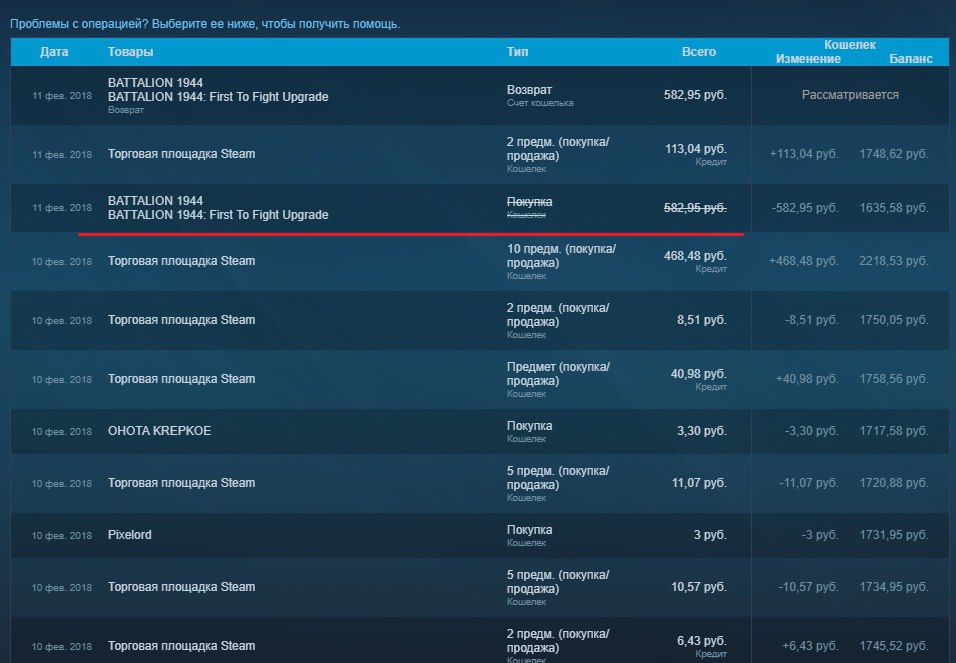Select the 10 предм. market transaction for 468,48 руб.
Screen dimensions: 956x663
coord(181,261)
